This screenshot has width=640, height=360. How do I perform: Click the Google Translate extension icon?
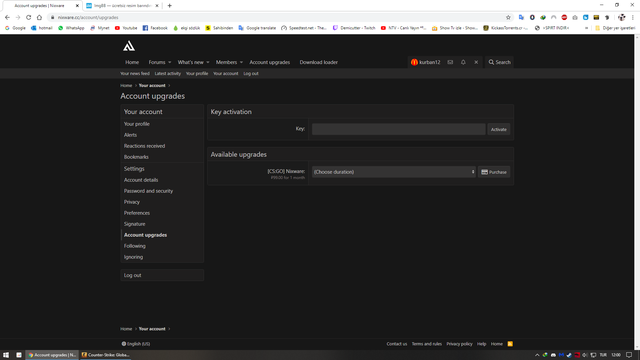[x=521, y=18]
